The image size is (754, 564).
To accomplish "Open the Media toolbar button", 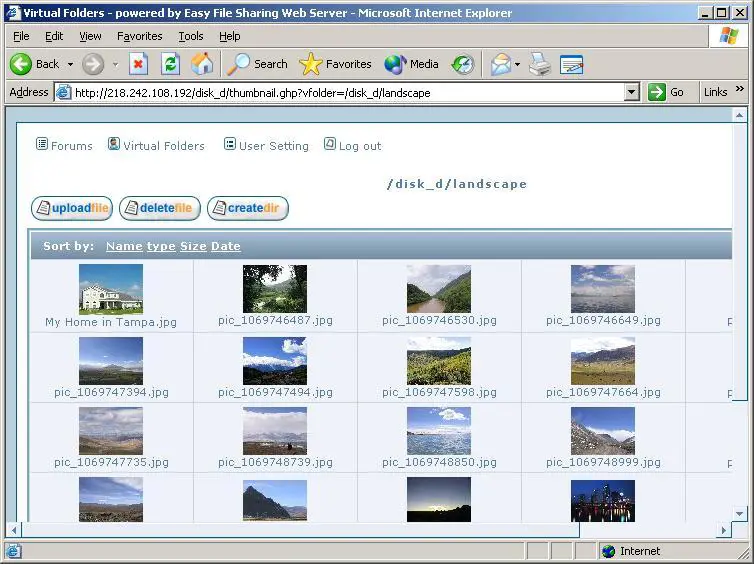I will point(412,64).
